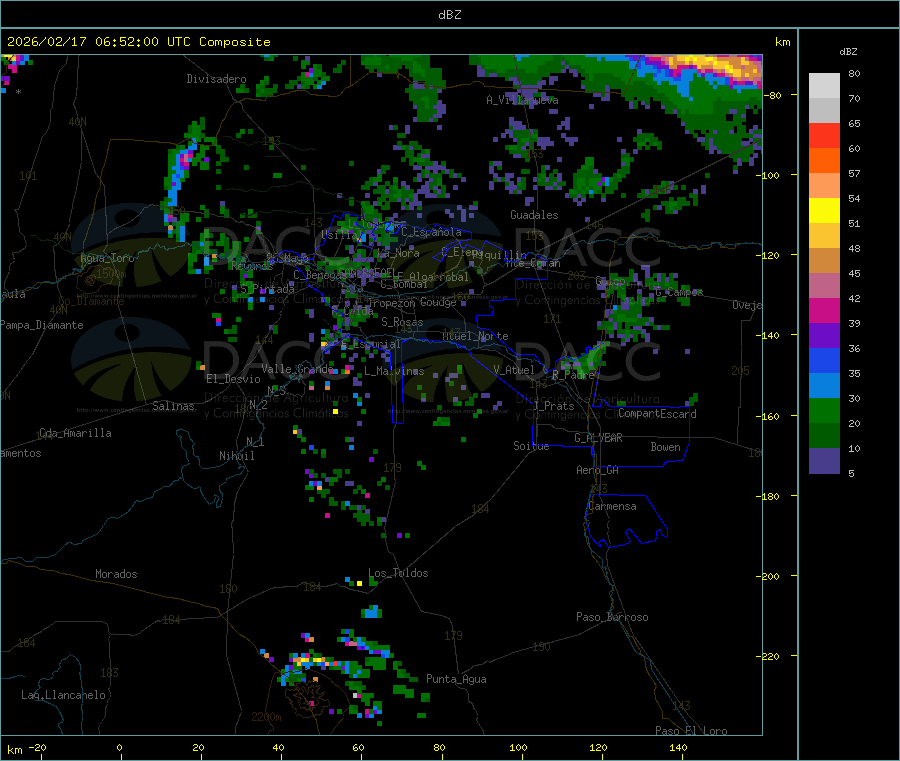
Task: Select the 'V_Atuel' location label
Action: pos(514,370)
